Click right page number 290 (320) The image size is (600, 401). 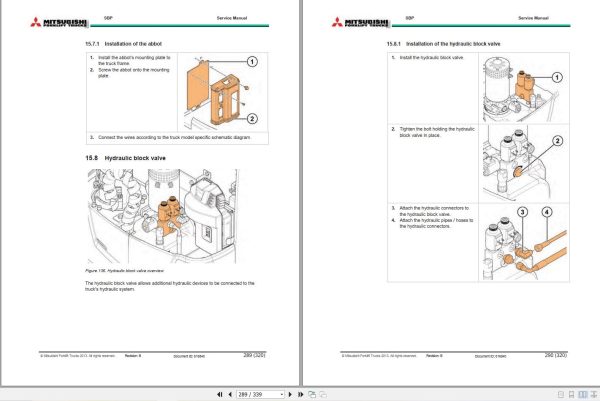click(556, 355)
